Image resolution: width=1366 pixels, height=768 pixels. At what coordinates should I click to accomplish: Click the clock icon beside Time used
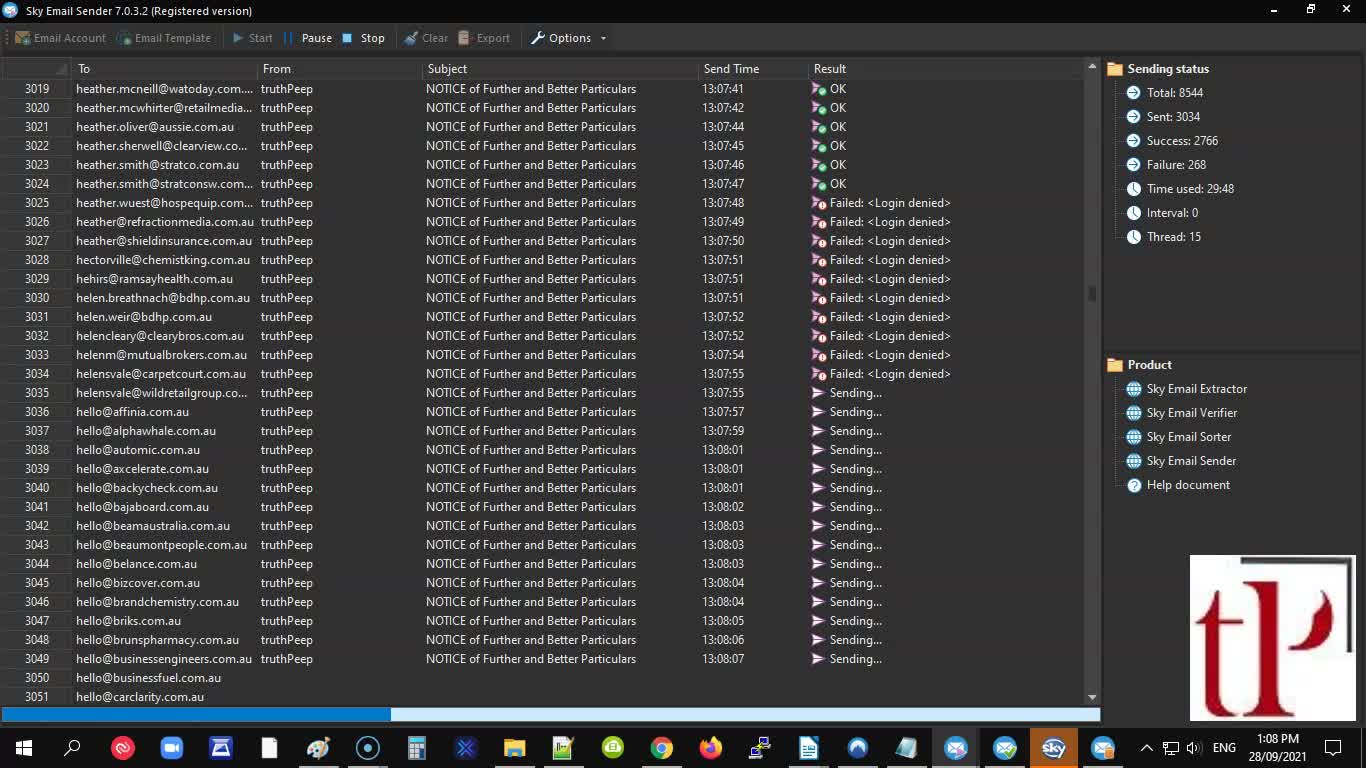tap(1133, 189)
